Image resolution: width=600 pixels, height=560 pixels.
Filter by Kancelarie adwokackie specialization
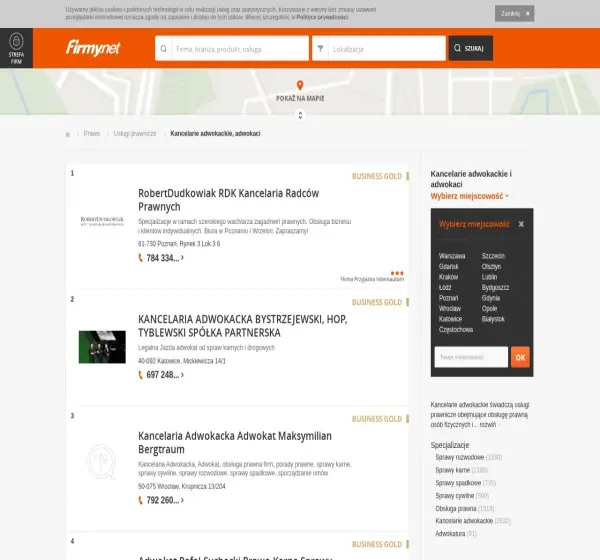click(x=464, y=521)
